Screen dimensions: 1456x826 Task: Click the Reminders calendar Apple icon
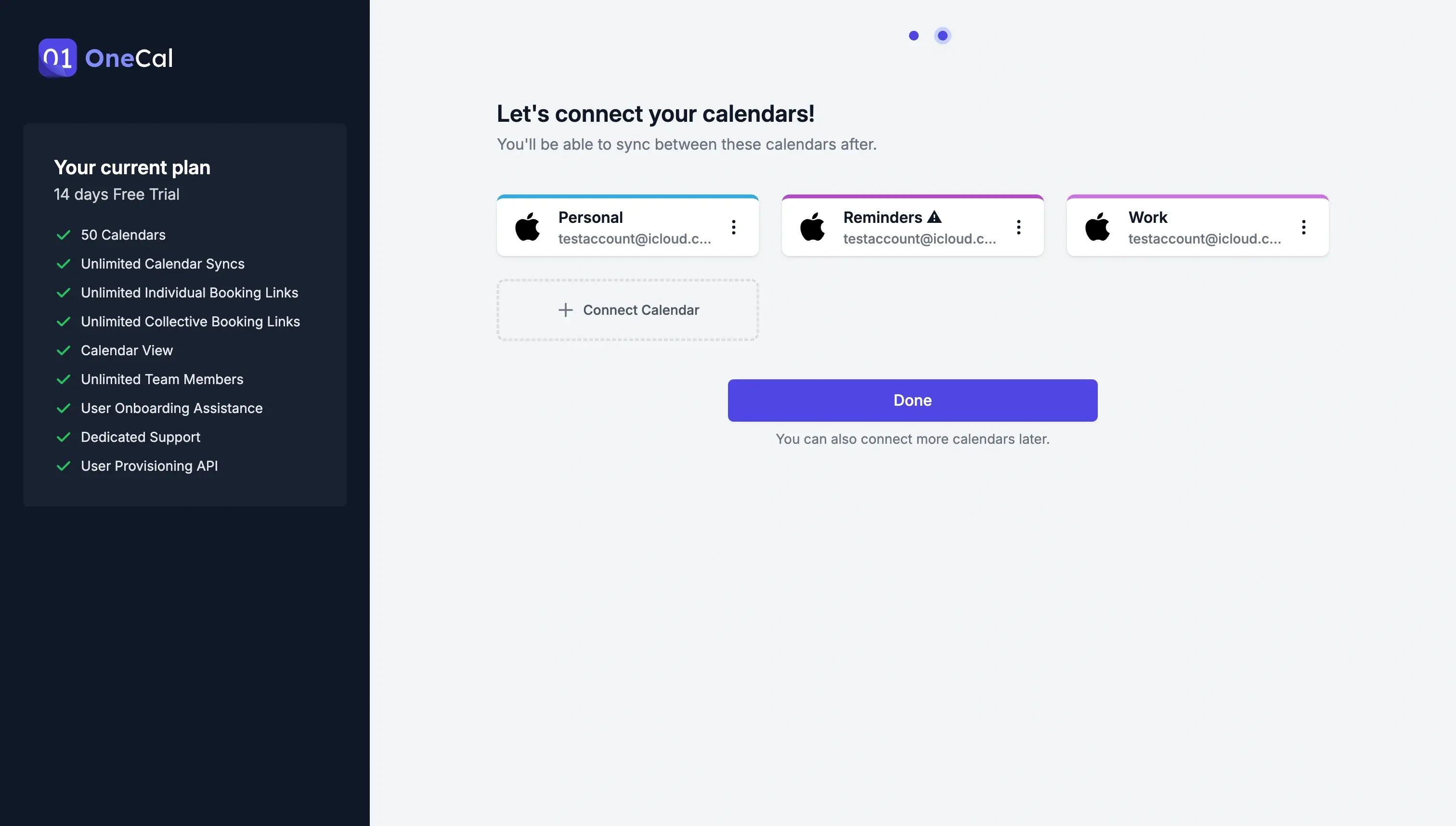click(812, 227)
